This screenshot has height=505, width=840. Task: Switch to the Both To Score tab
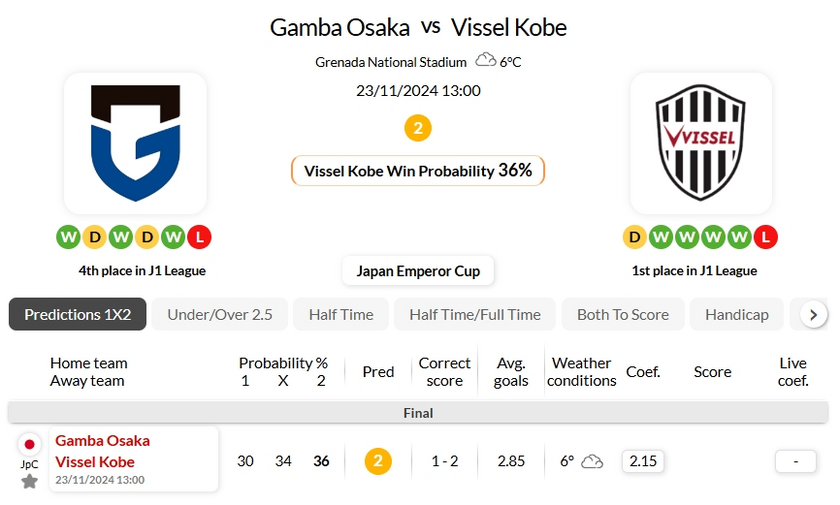pos(623,314)
